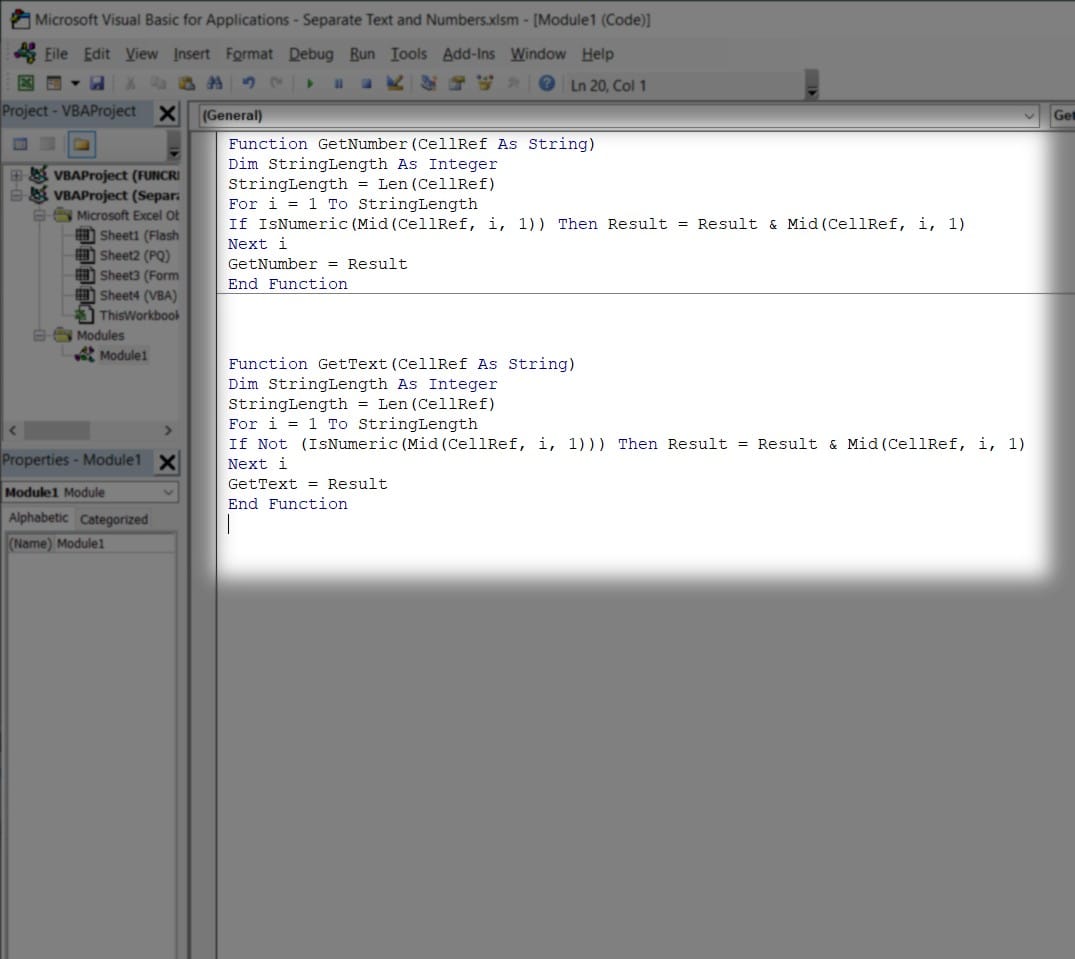Click the Excel icon in menu bar

point(25,53)
